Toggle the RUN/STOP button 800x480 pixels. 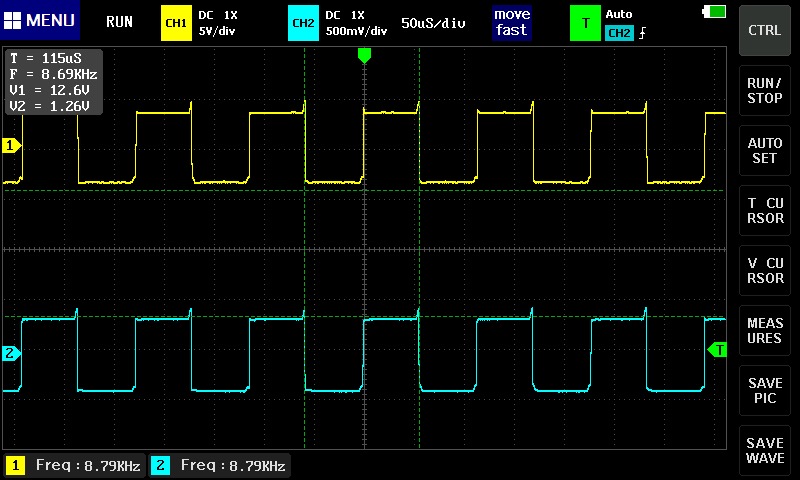tap(765, 91)
